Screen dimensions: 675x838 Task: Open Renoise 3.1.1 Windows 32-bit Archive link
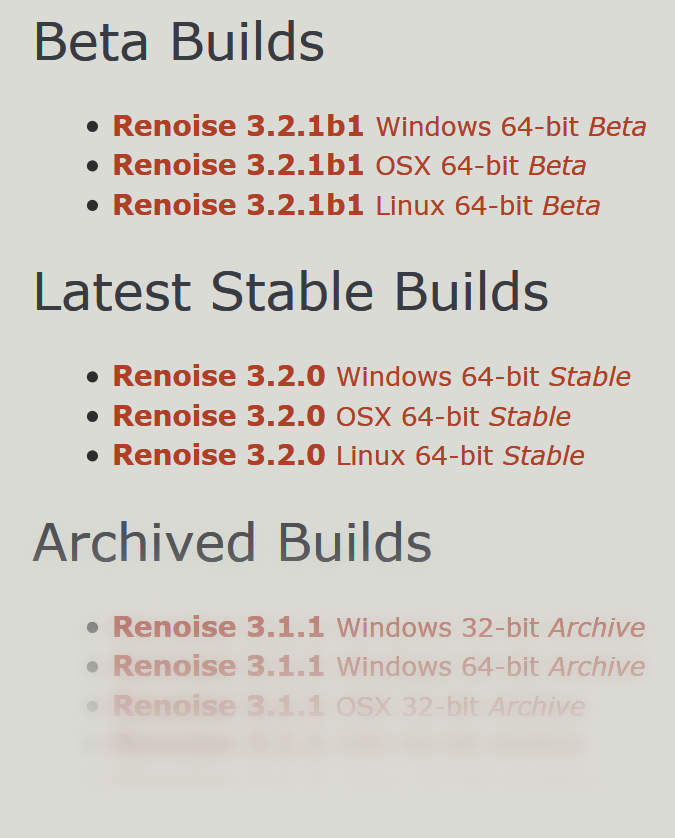tap(379, 627)
